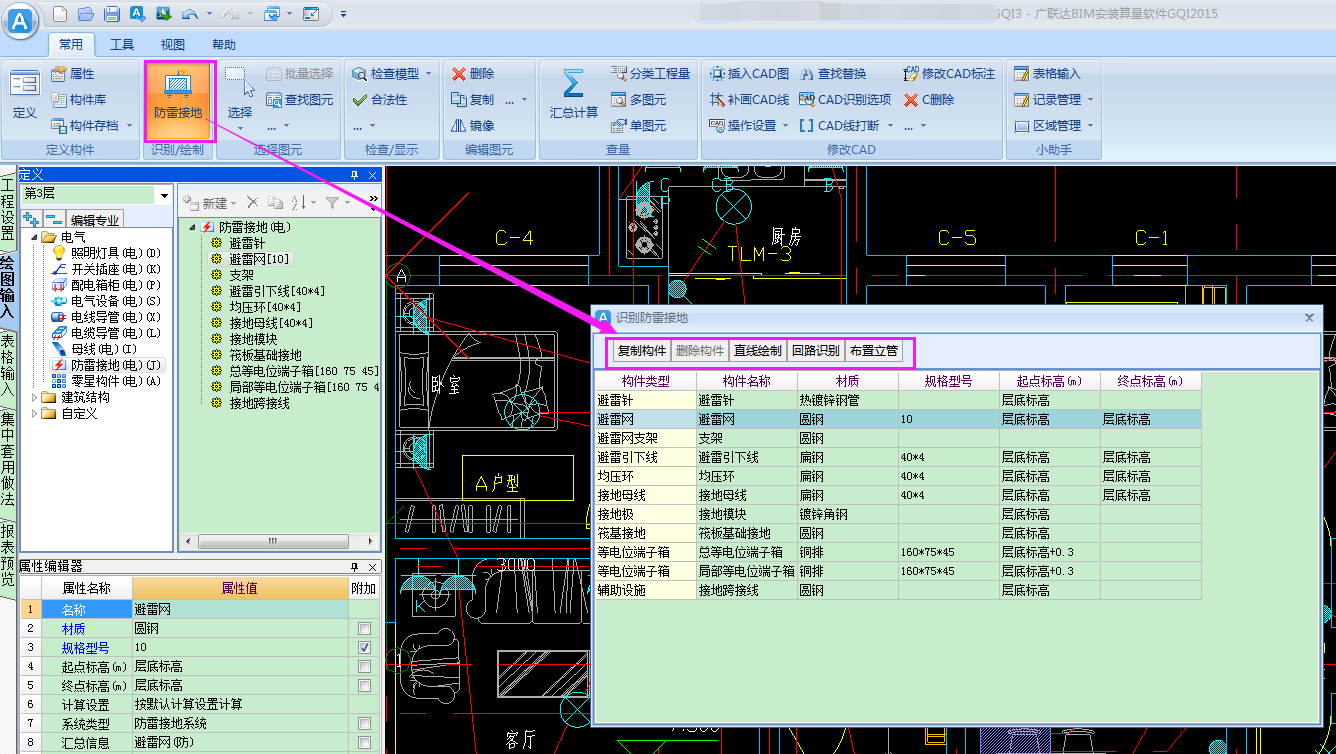
Task: Run 合法性 validity check
Action: click(380, 100)
